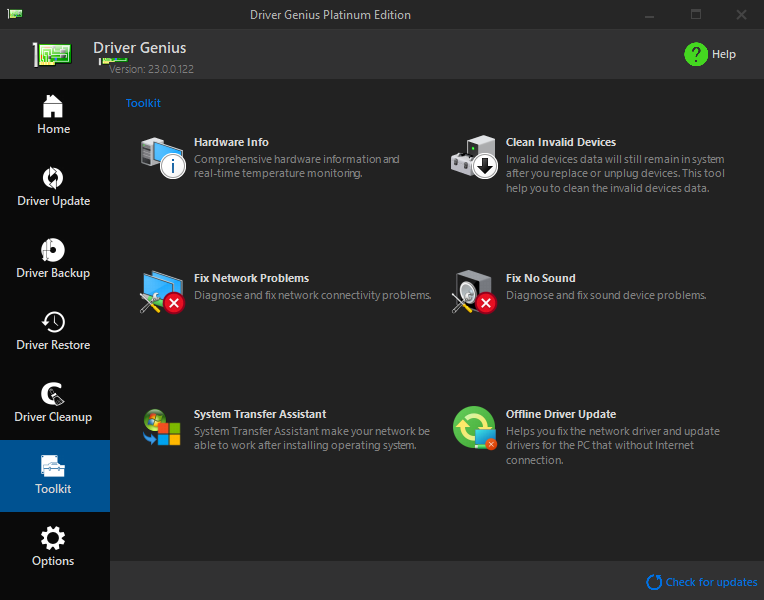This screenshot has height=600, width=764.
Task: Select the Driver Cleanup broom icon
Action: click(53, 394)
